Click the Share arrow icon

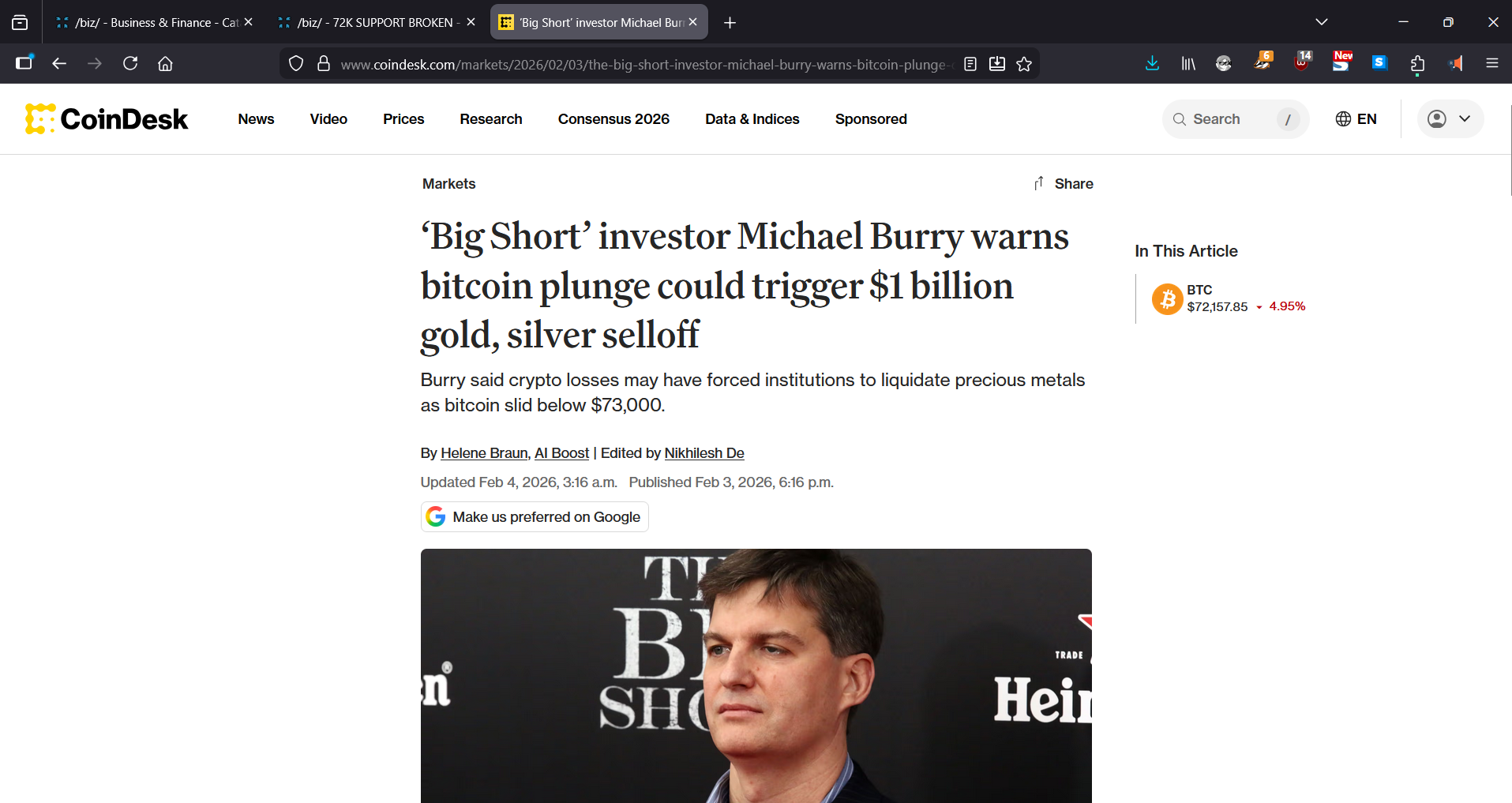(1039, 183)
